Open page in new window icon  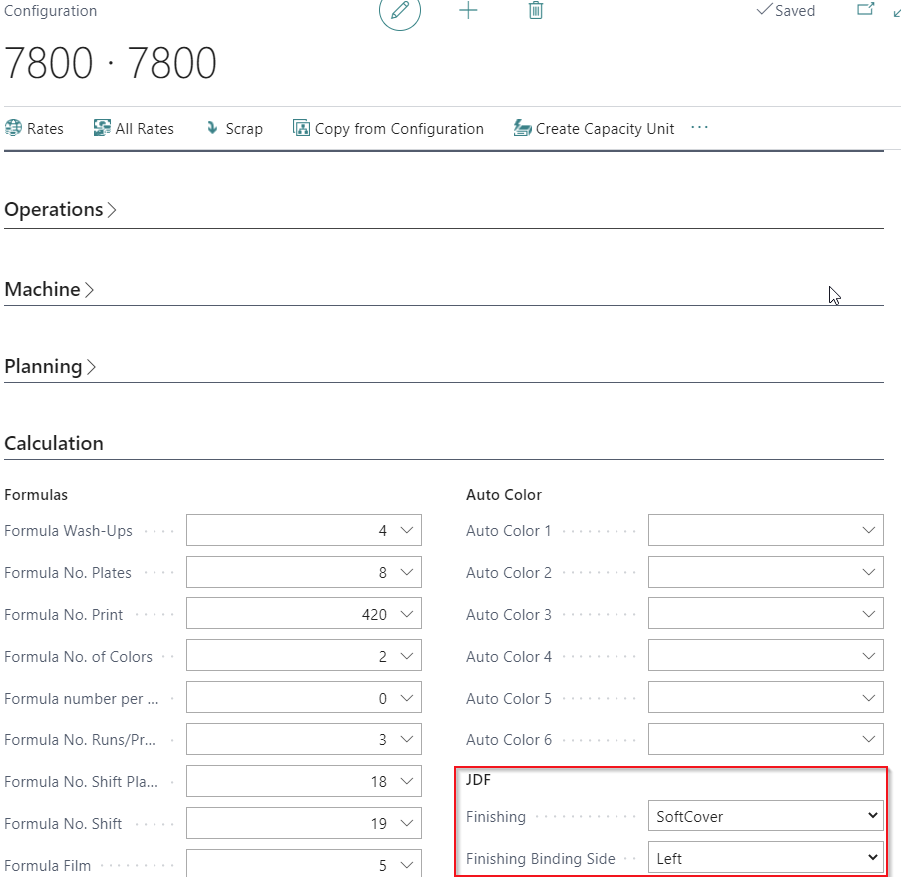coord(866,10)
